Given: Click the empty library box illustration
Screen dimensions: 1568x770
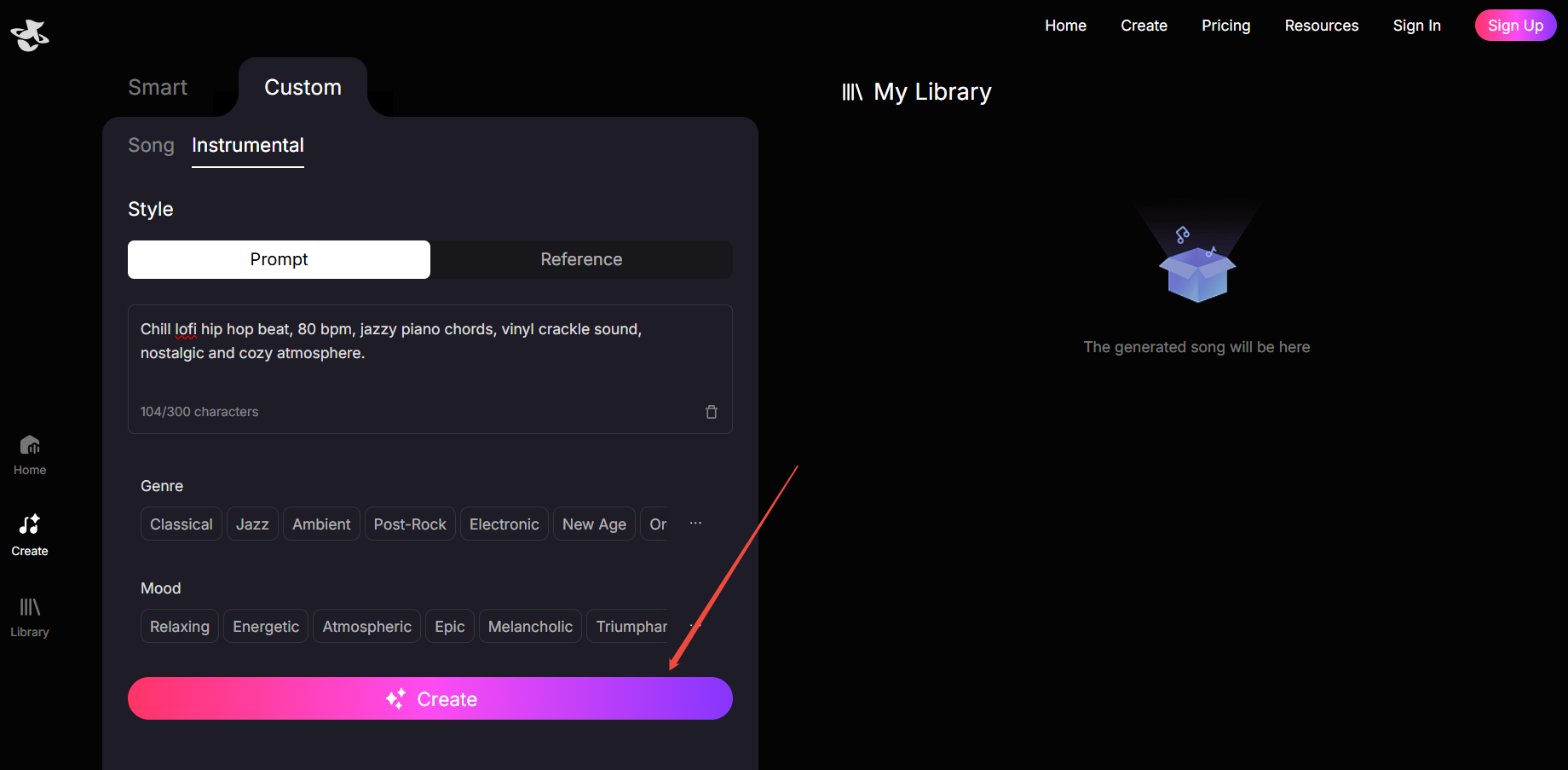Looking at the screenshot, I should pos(1196,266).
